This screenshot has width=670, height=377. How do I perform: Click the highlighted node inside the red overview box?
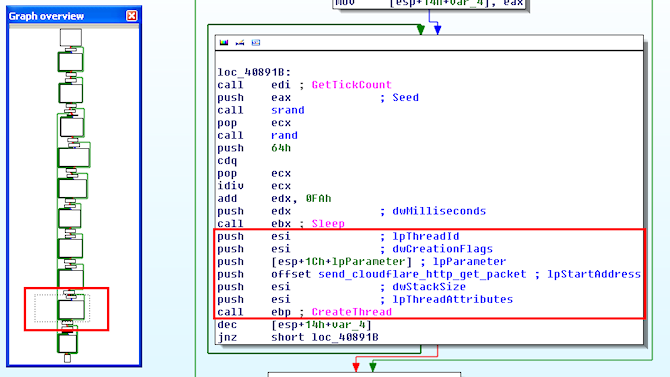point(71,309)
